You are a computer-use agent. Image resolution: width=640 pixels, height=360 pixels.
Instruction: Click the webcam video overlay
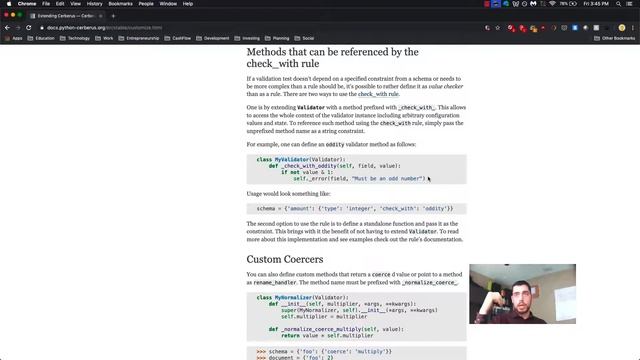(x=522, y=294)
